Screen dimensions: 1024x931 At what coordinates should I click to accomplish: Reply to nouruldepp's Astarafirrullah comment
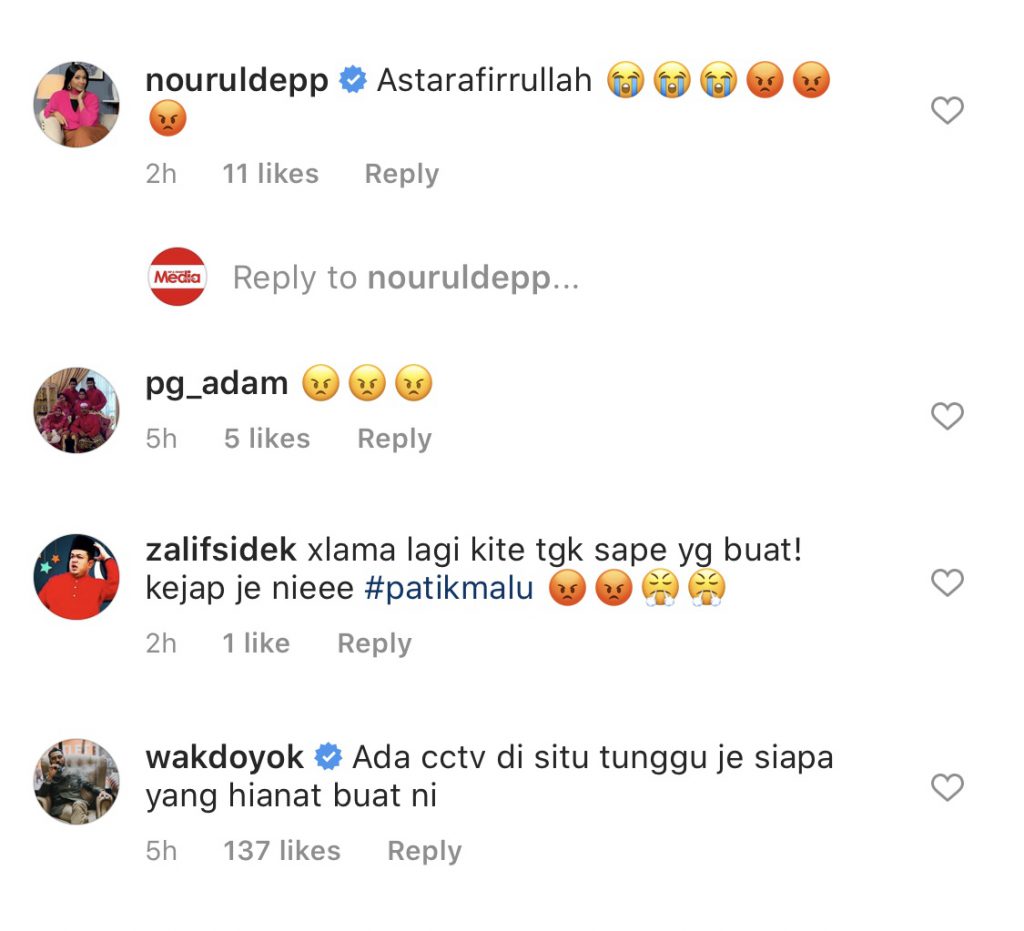(x=402, y=174)
